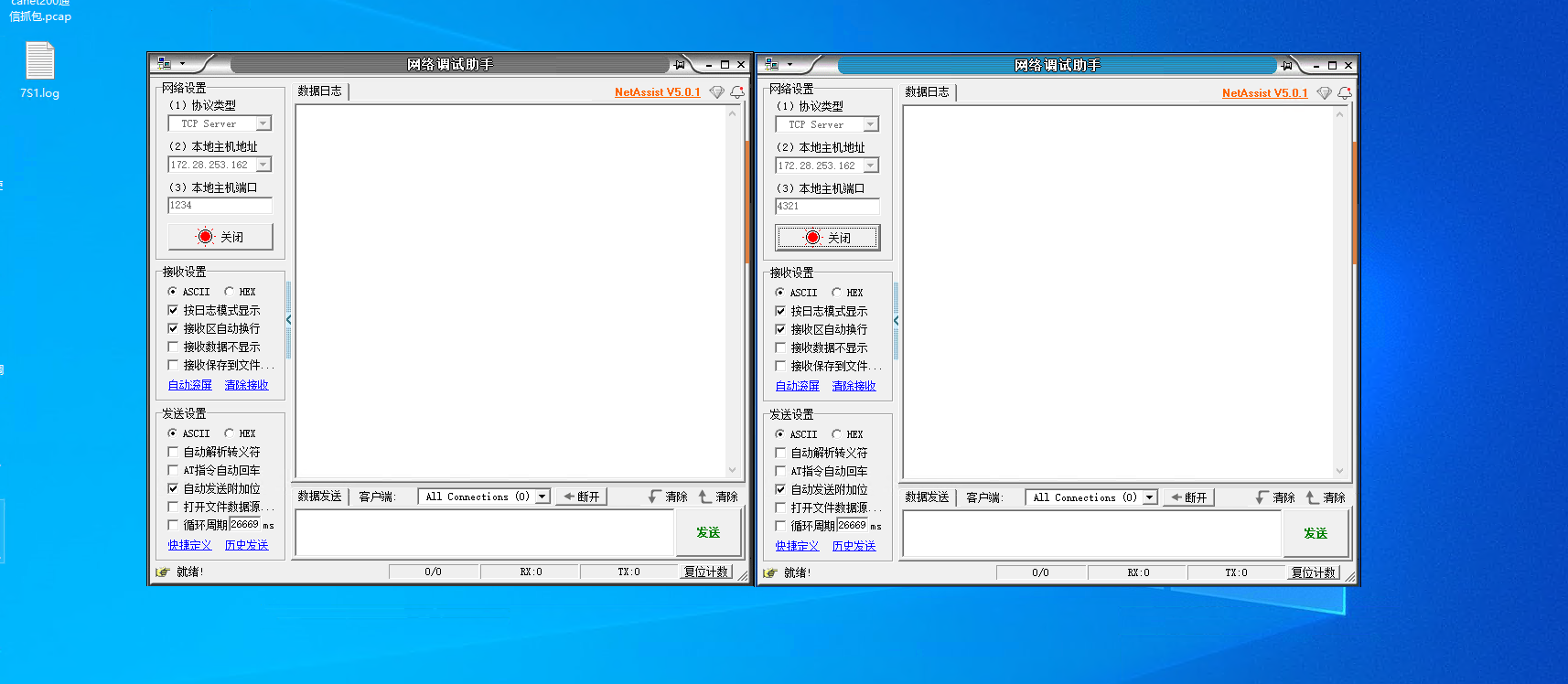
Task: Expand the All Connections dropdown in the right window
Action: (x=1149, y=497)
